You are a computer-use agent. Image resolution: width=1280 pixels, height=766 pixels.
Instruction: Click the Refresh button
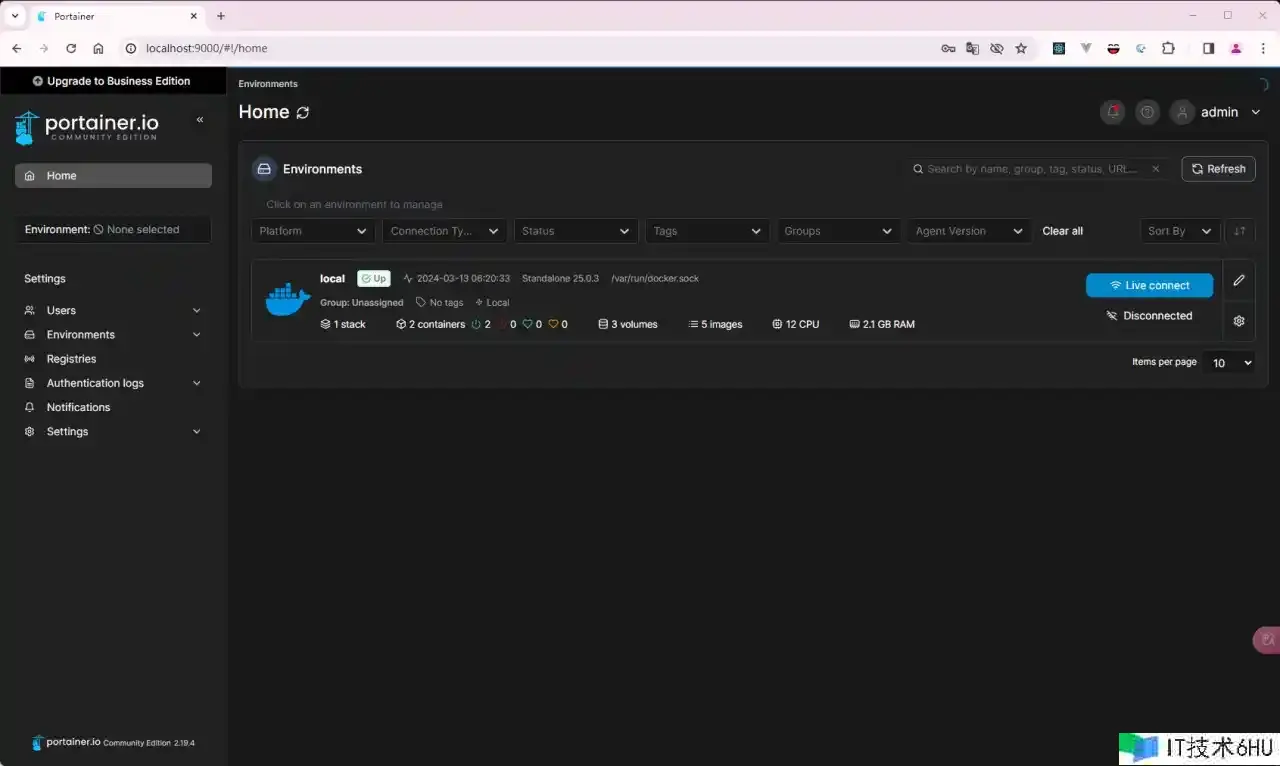[1218, 169]
